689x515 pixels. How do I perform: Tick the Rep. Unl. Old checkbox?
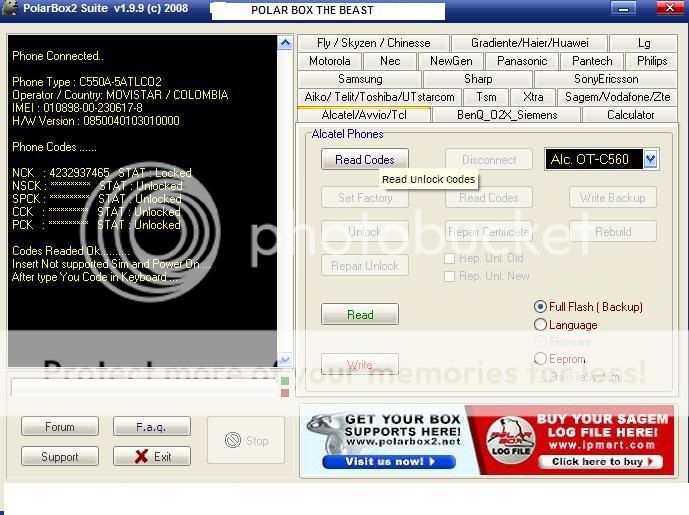click(x=449, y=258)
